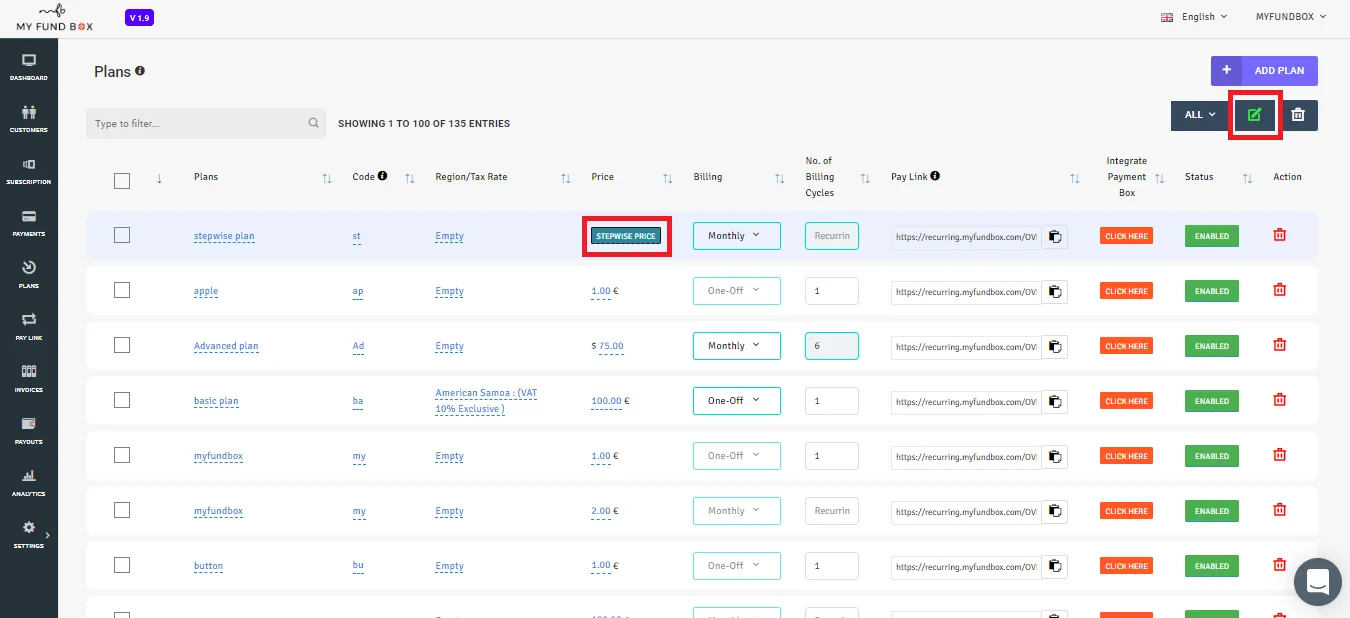Image resolution: width=1350 pixels, height=618 pixels.
Task: Open Settings menu in the sidebar
Action: (x=28, y=533)
